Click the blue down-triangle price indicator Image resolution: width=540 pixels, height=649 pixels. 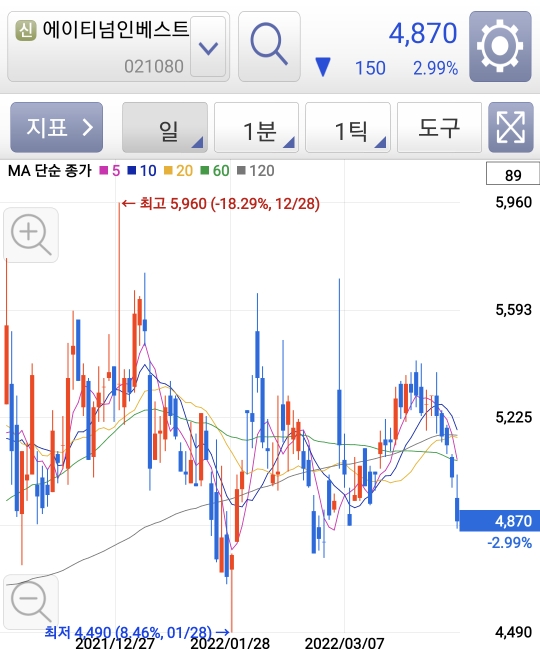coord(322,67)
